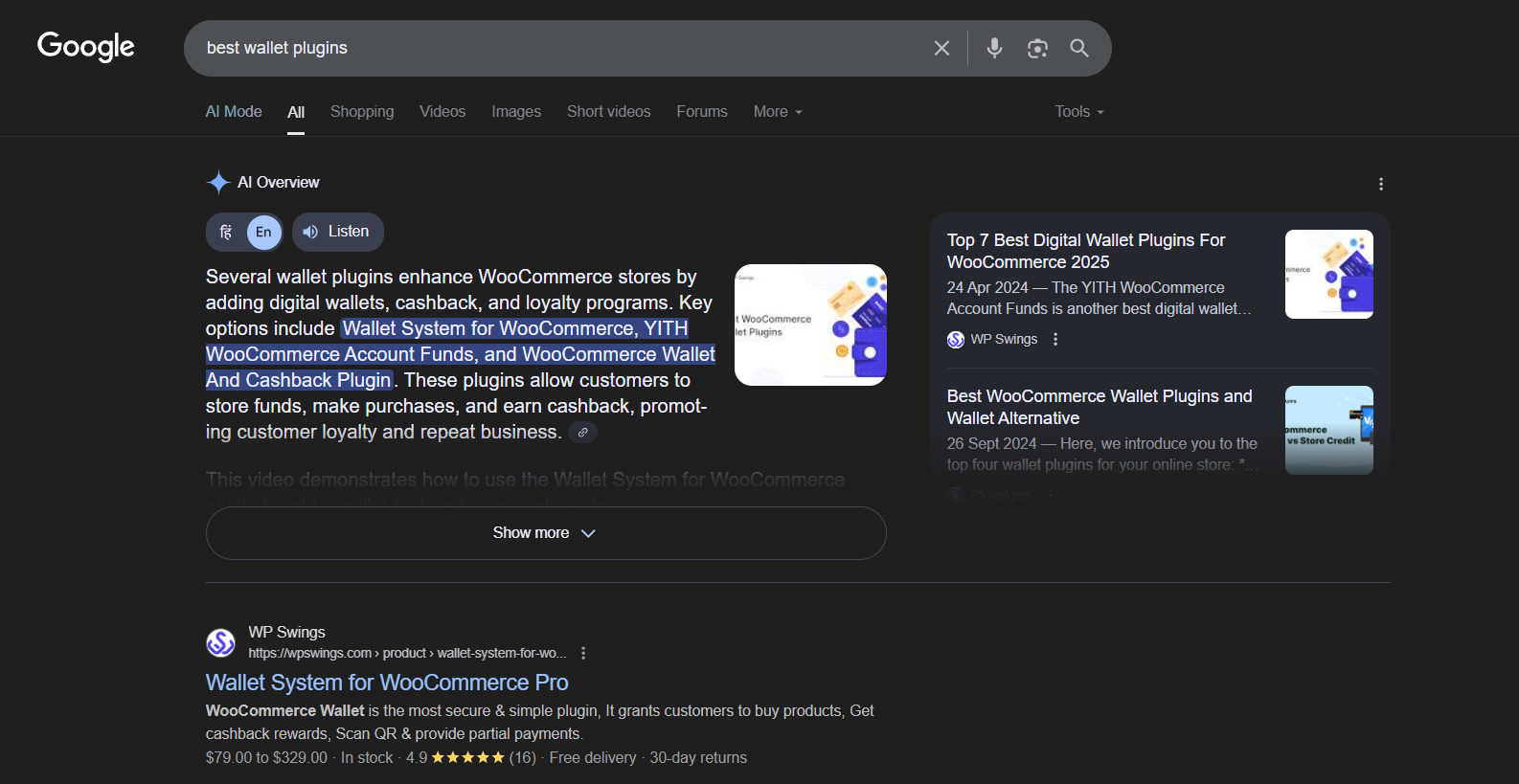
Task: Listen to the AI Overview
Action: click(x=338, y=232)
